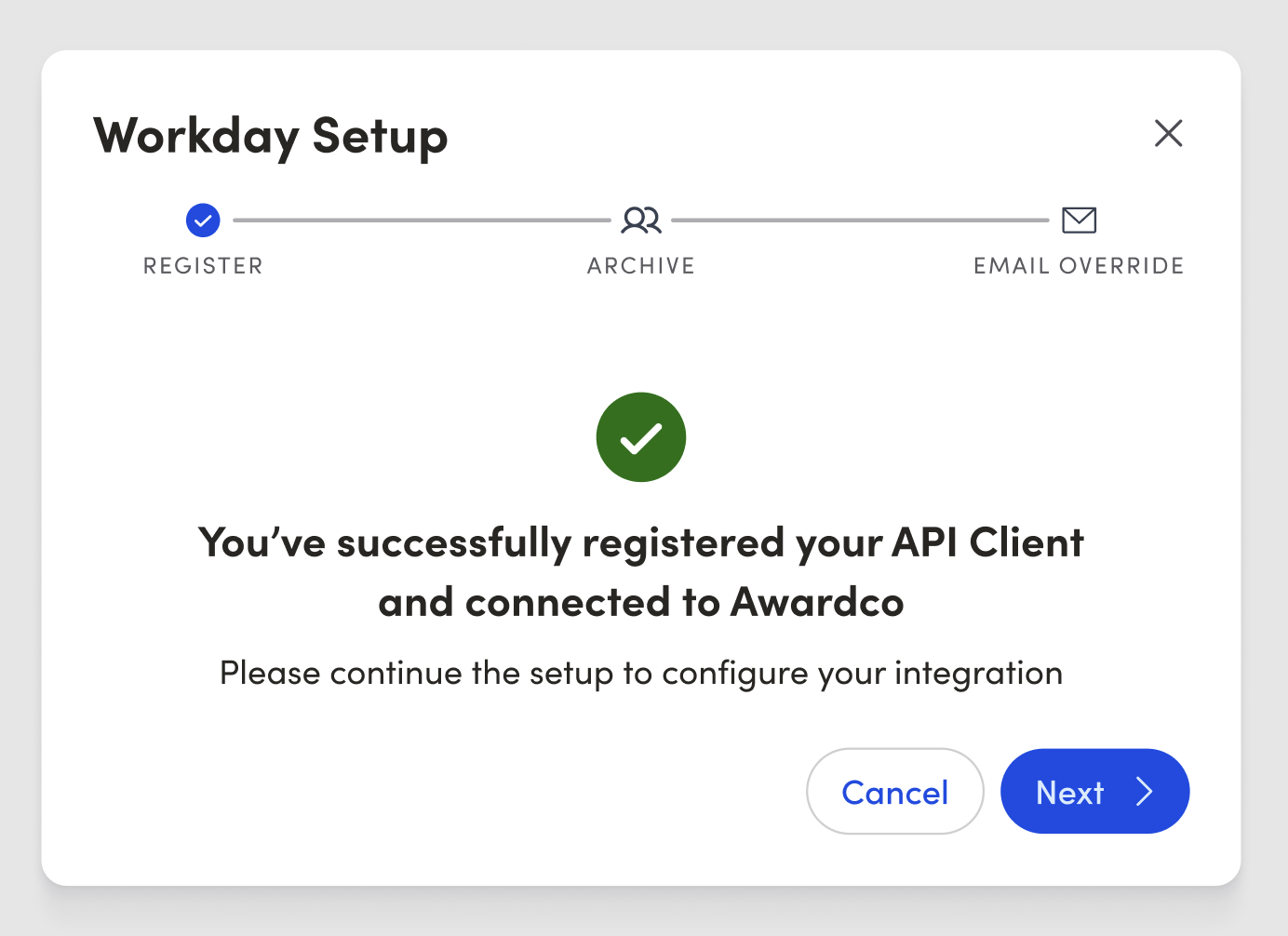1288x936 pixels.
Task: Close the Workday Setup dialog
Action: (x=1168, y=133)
